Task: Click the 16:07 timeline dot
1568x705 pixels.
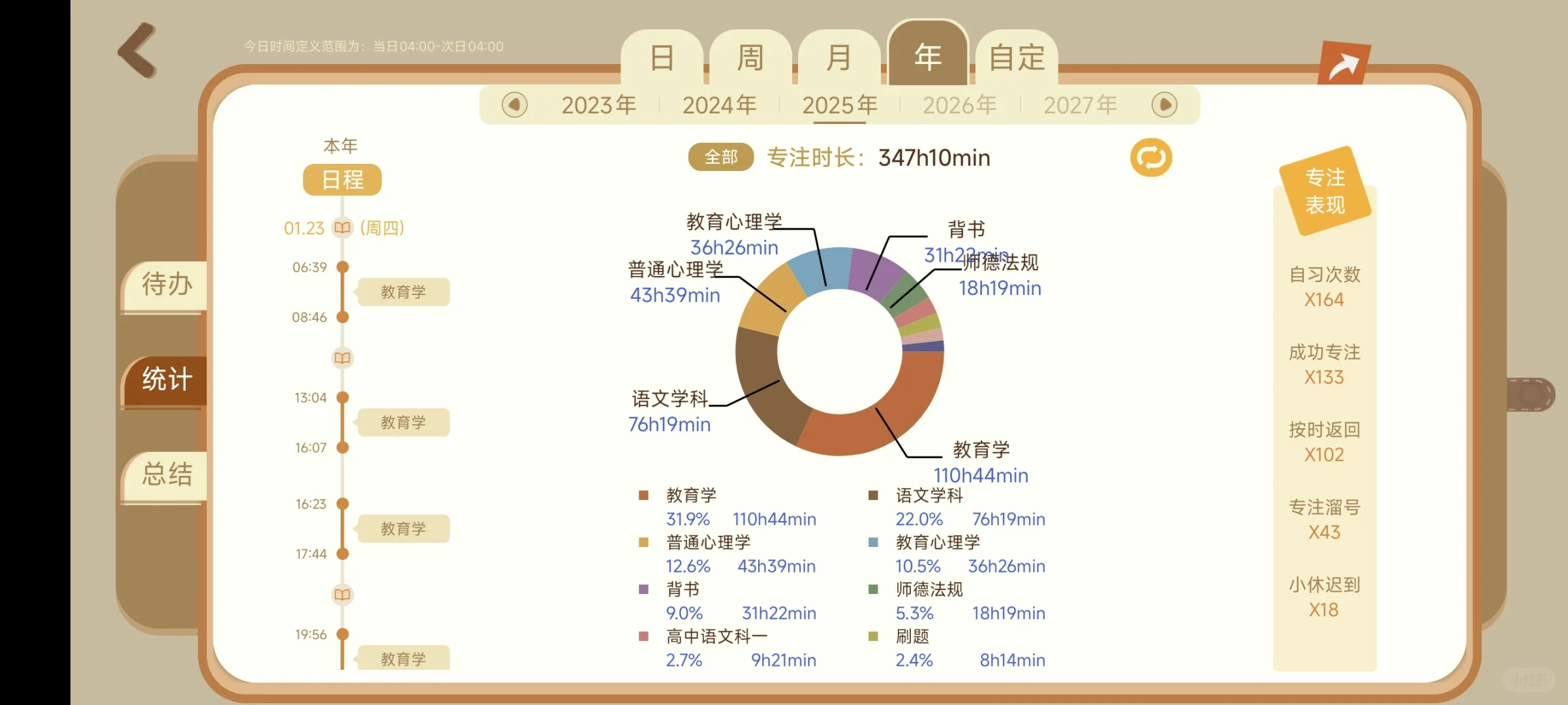Action: [x=342, y=448]
